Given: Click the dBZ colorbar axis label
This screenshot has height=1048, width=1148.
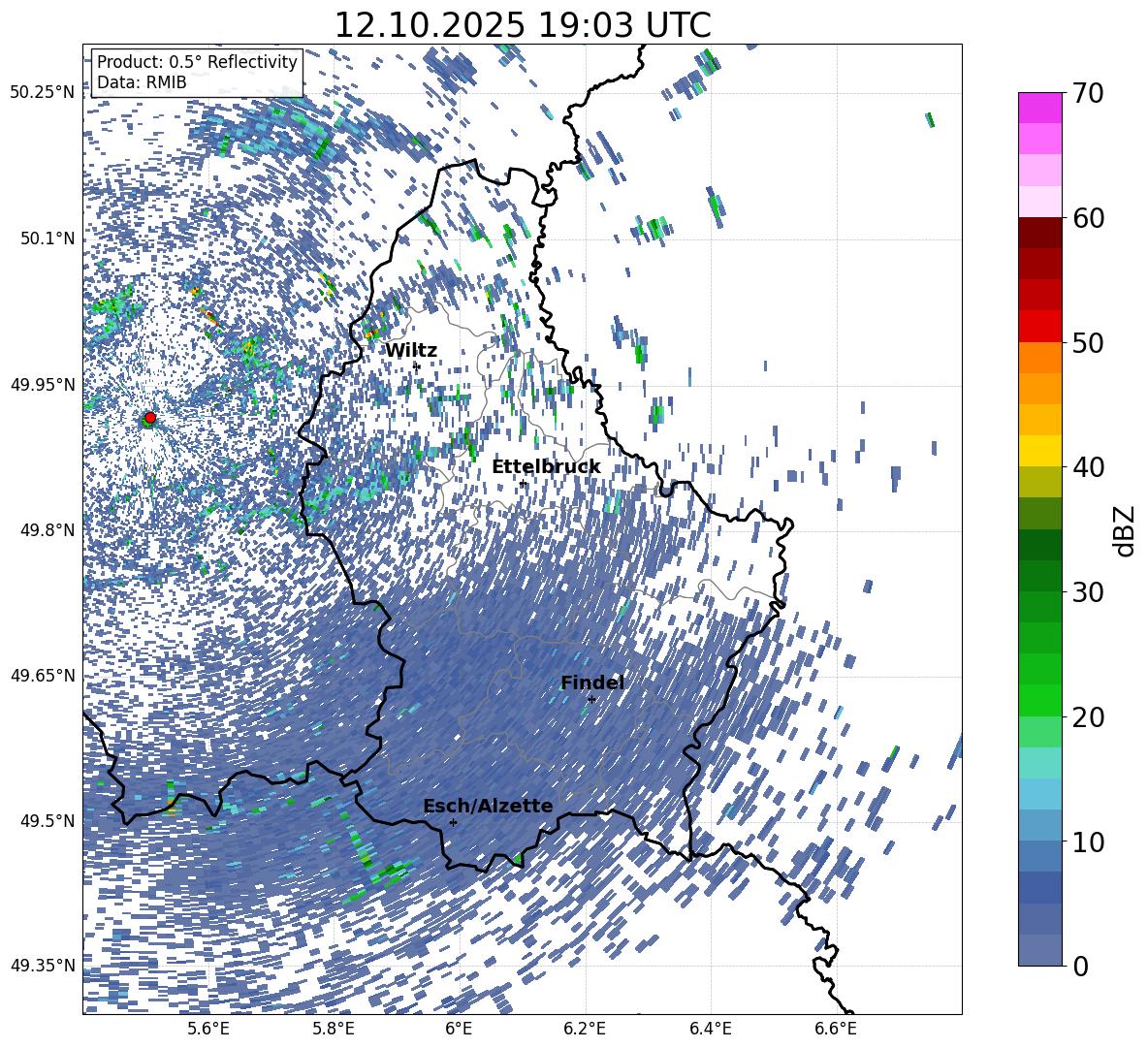Looking at the screenshot, I should (1126, 530).
